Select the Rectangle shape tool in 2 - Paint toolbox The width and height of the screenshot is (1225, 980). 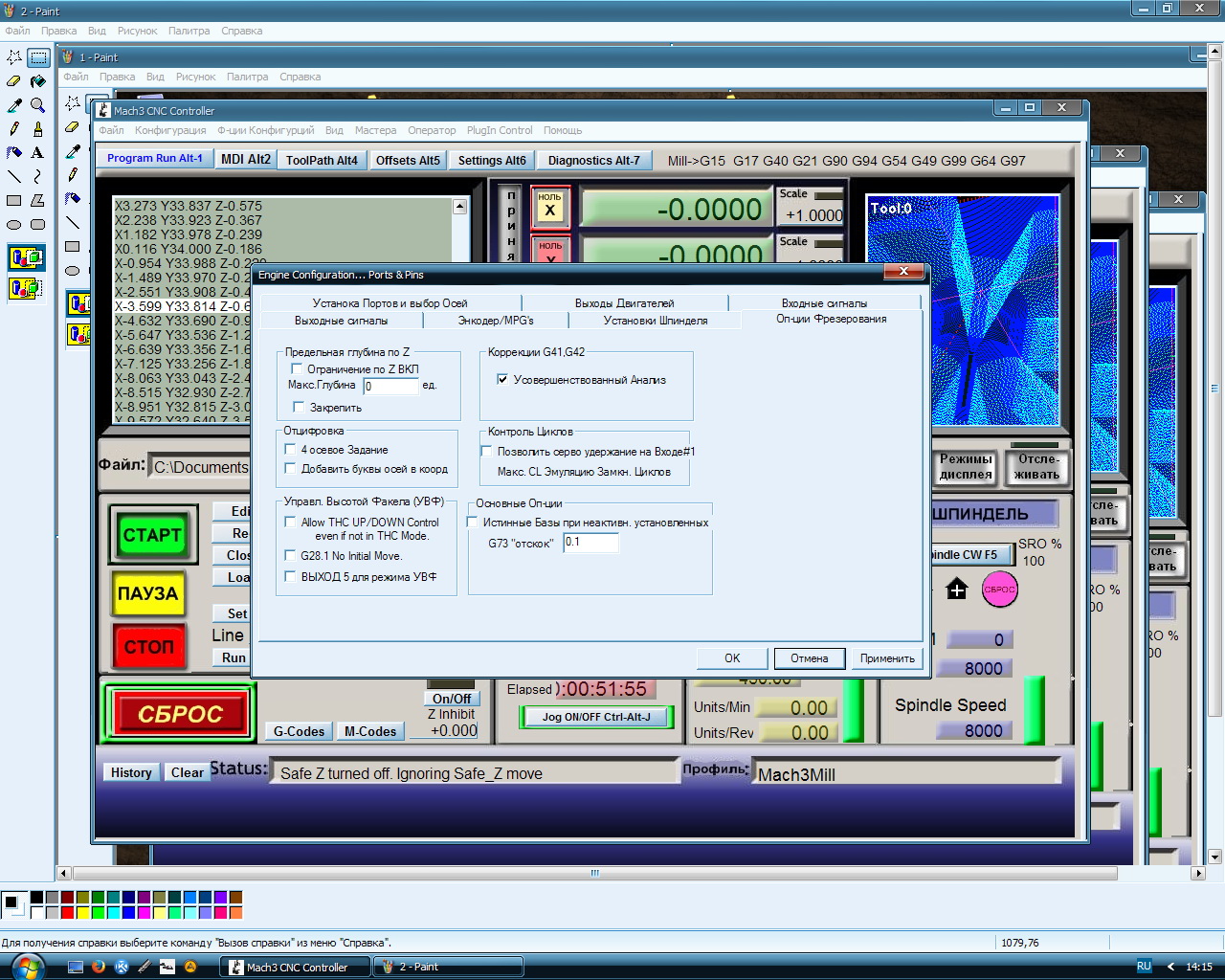[x=14, y=200]
